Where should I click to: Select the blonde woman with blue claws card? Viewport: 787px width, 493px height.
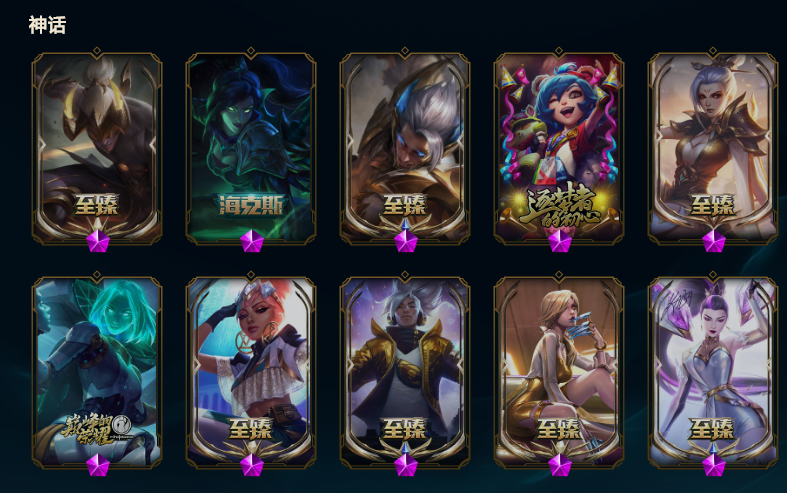[x=559, y=372]
